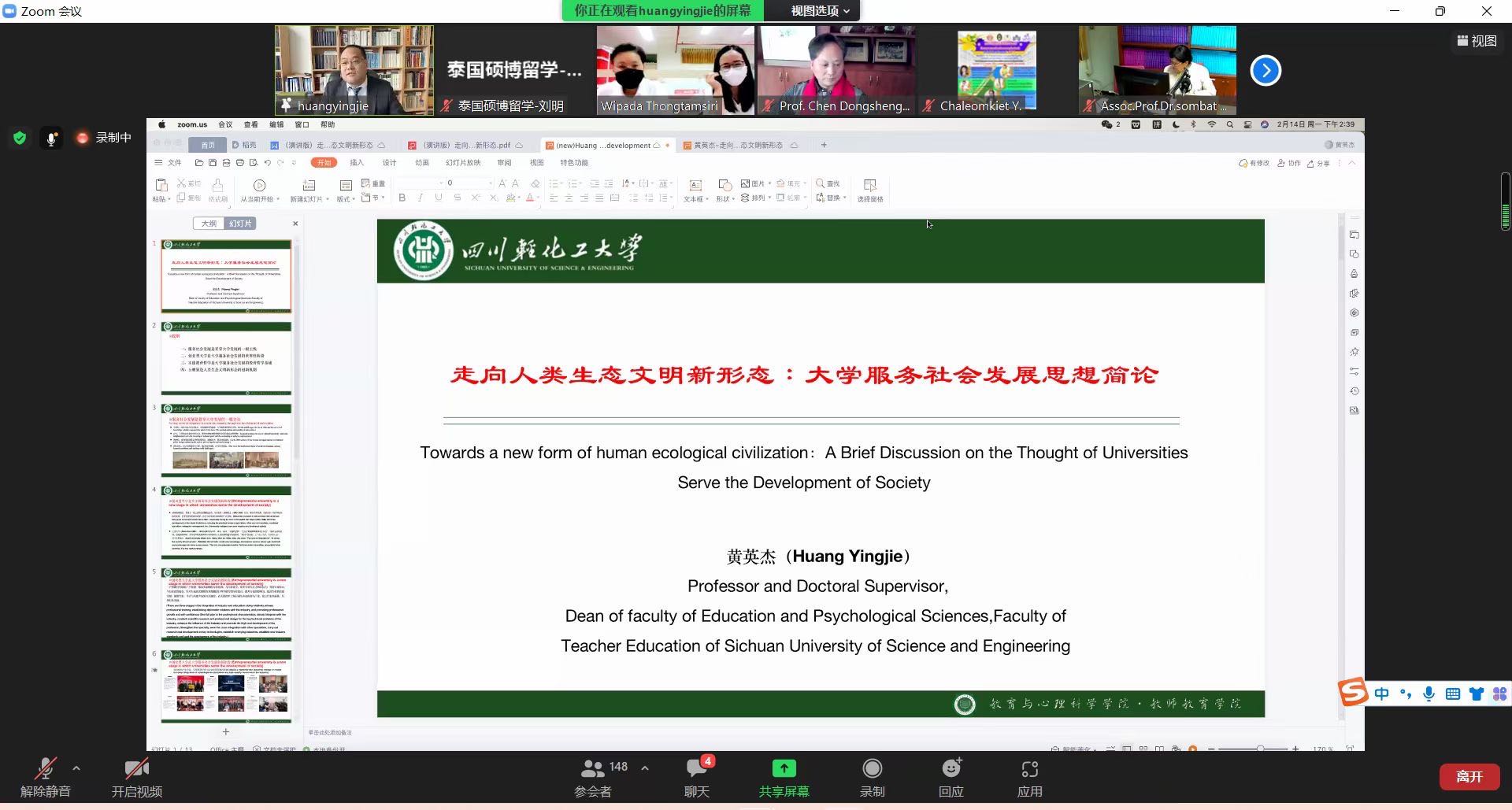
Task: Click the Zoom side panel volume slider
Action: tap(1505, 202)
